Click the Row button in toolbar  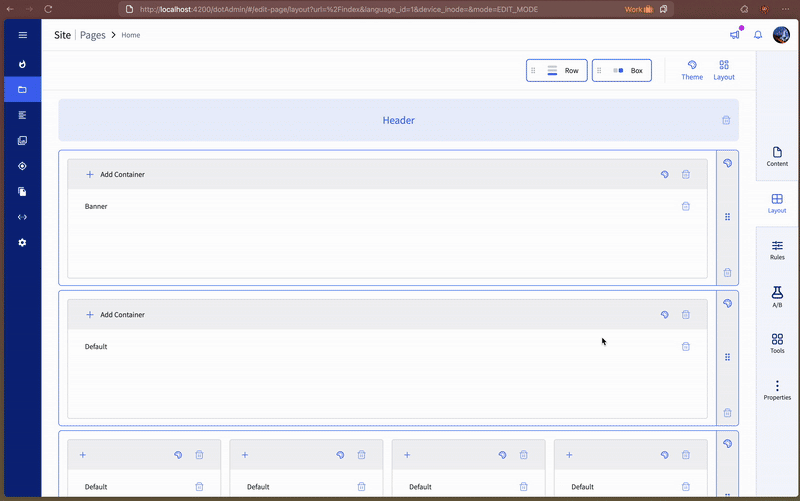(x=557, y=71)
